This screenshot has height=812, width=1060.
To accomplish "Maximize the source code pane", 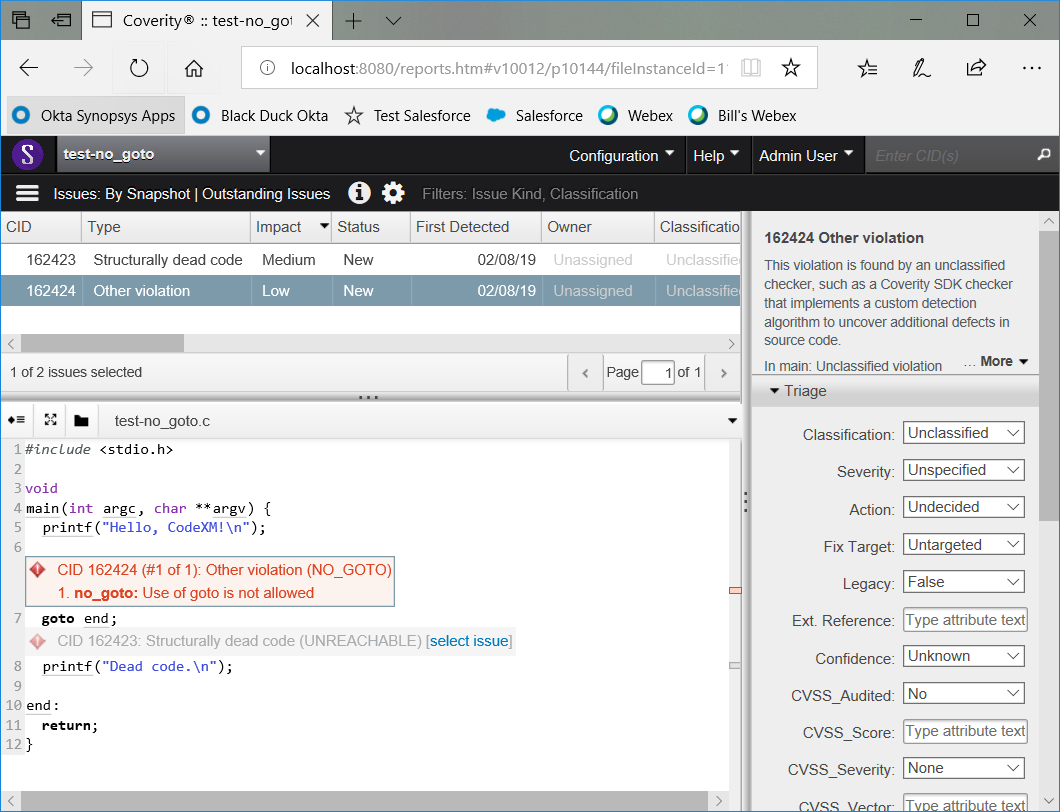I will 50,420.
